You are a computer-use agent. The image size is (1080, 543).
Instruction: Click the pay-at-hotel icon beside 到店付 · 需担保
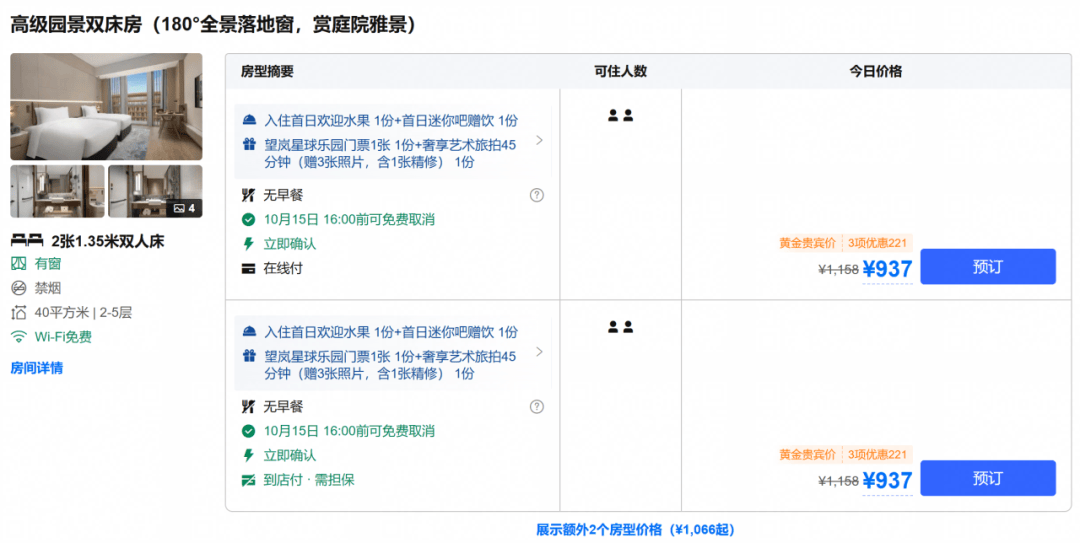249,480
